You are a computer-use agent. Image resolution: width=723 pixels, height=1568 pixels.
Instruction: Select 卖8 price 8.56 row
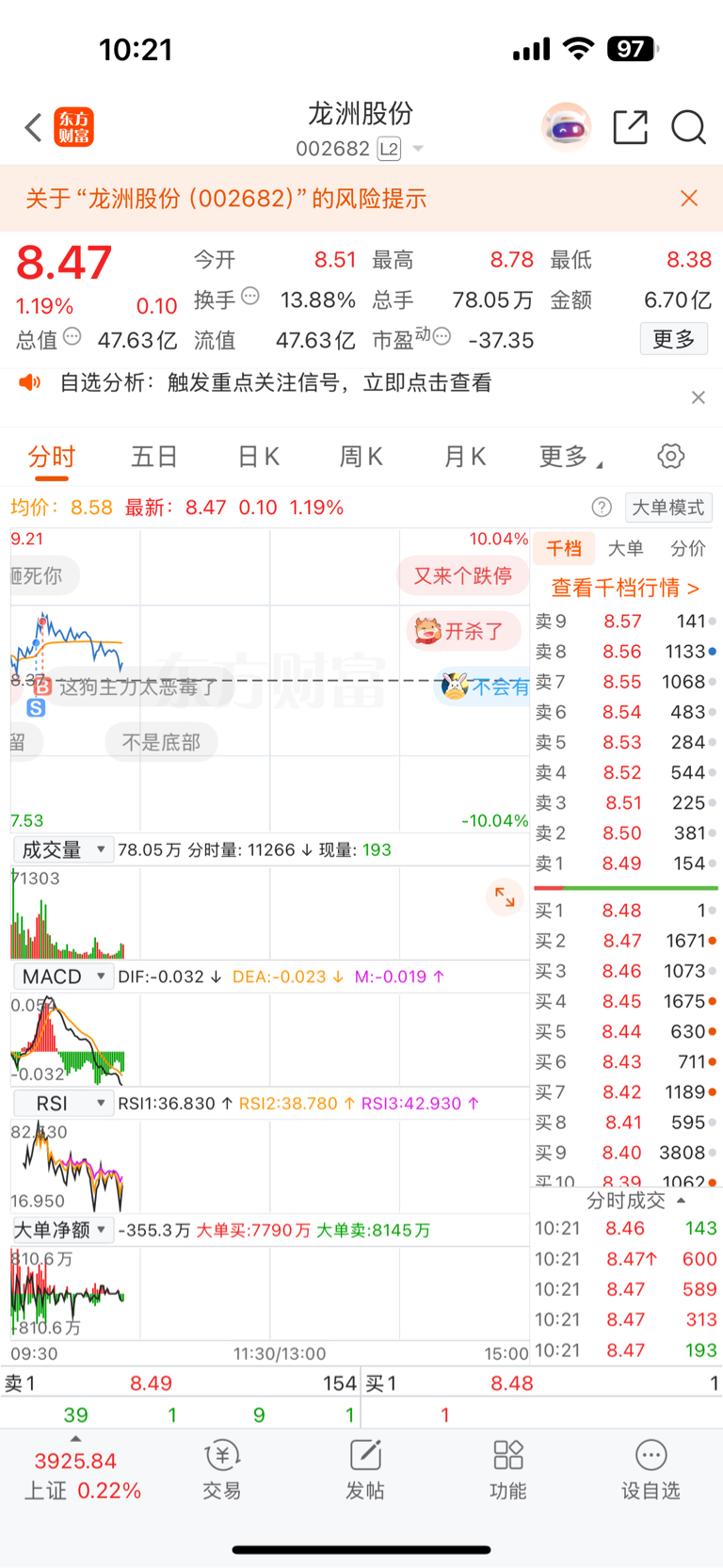point(626,652)
